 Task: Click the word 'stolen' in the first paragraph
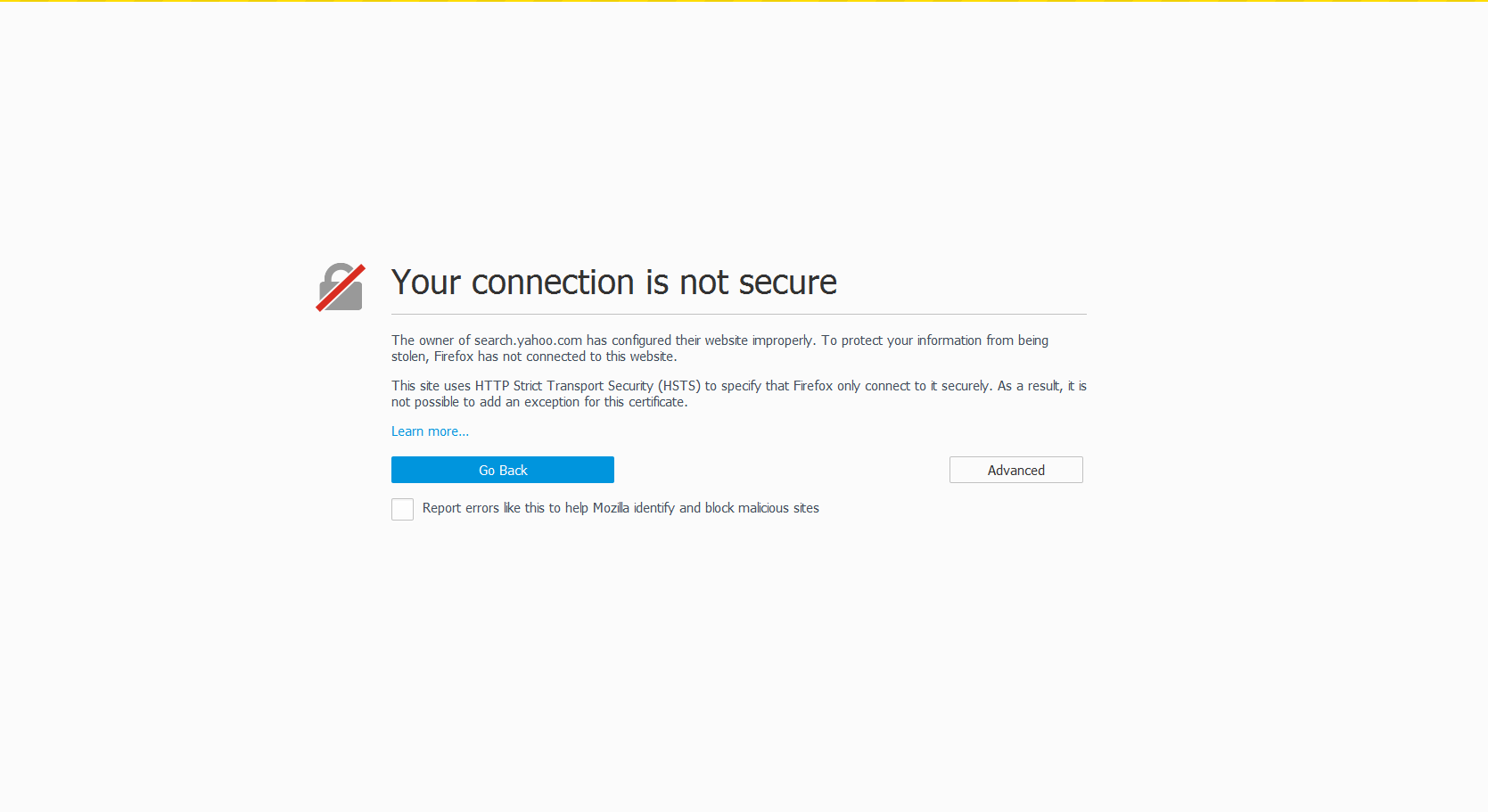click(x=409, y=357)
